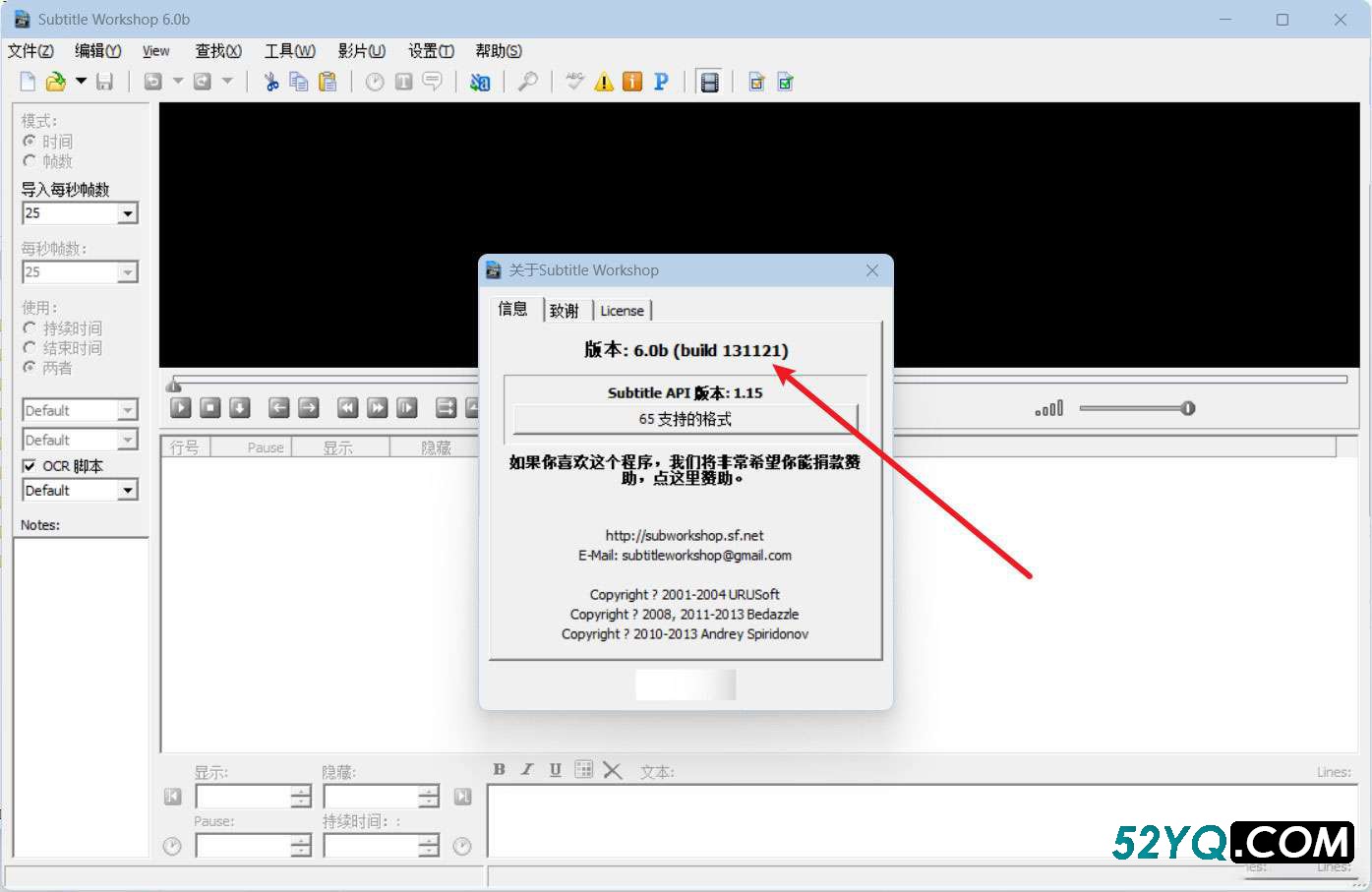Image resolution: width=1372 pixels, height=892 pixels.
Task: Click the Copy icon in toolbar
Action: coord(299,82)
